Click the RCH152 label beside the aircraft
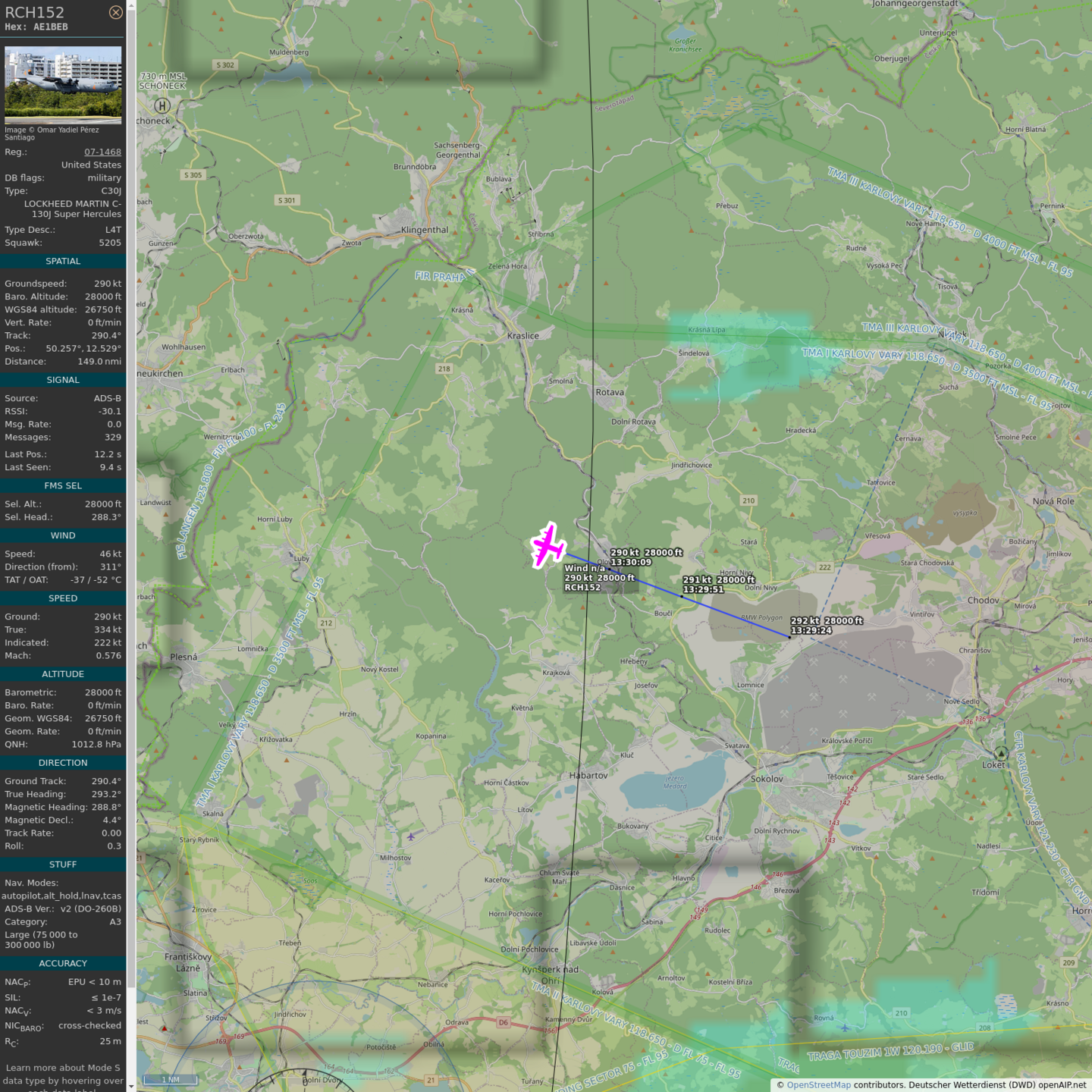This screenshot has width=1092, height=1092. (582, 587)
